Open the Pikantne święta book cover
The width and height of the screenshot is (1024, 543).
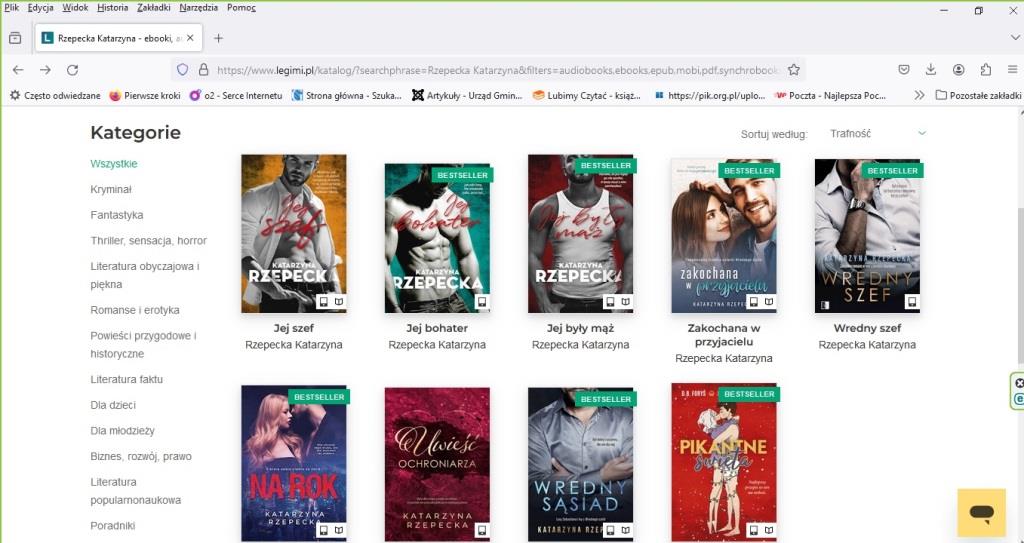click(724, 462)
